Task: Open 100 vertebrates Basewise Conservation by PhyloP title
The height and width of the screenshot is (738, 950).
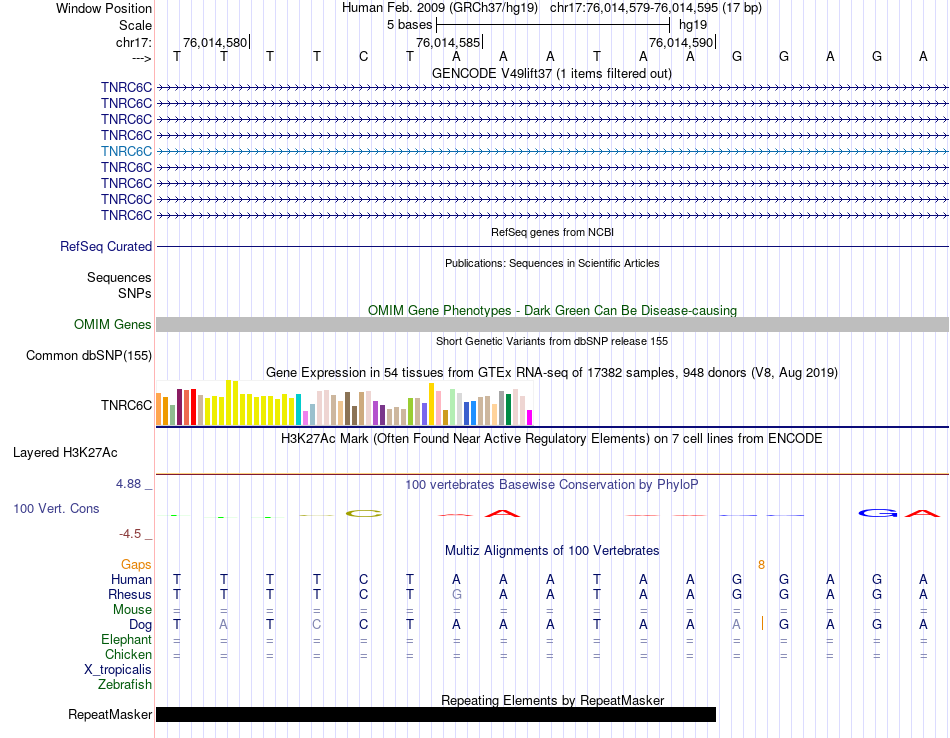Action: [552, 485]
